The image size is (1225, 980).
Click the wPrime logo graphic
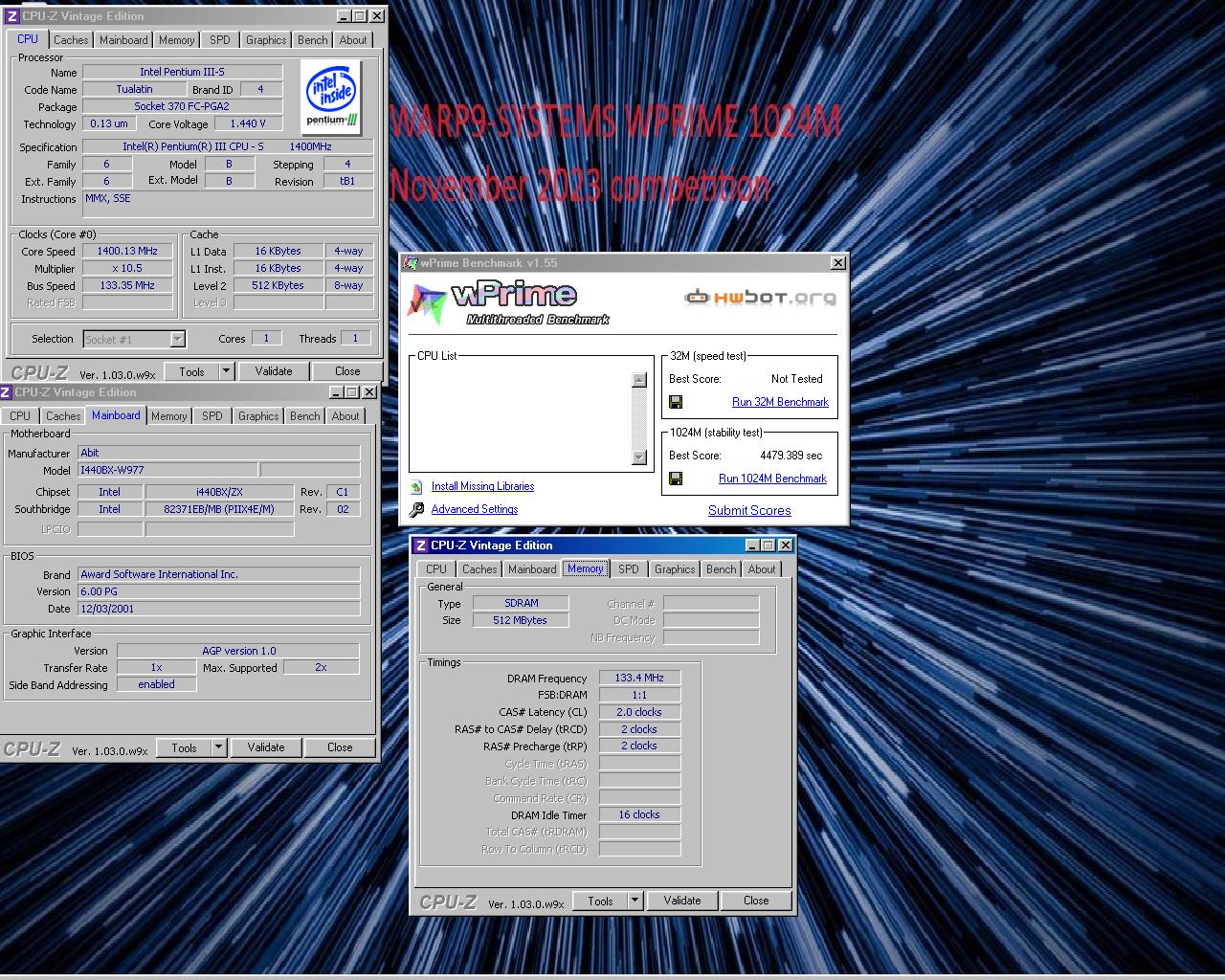(510, 302)
